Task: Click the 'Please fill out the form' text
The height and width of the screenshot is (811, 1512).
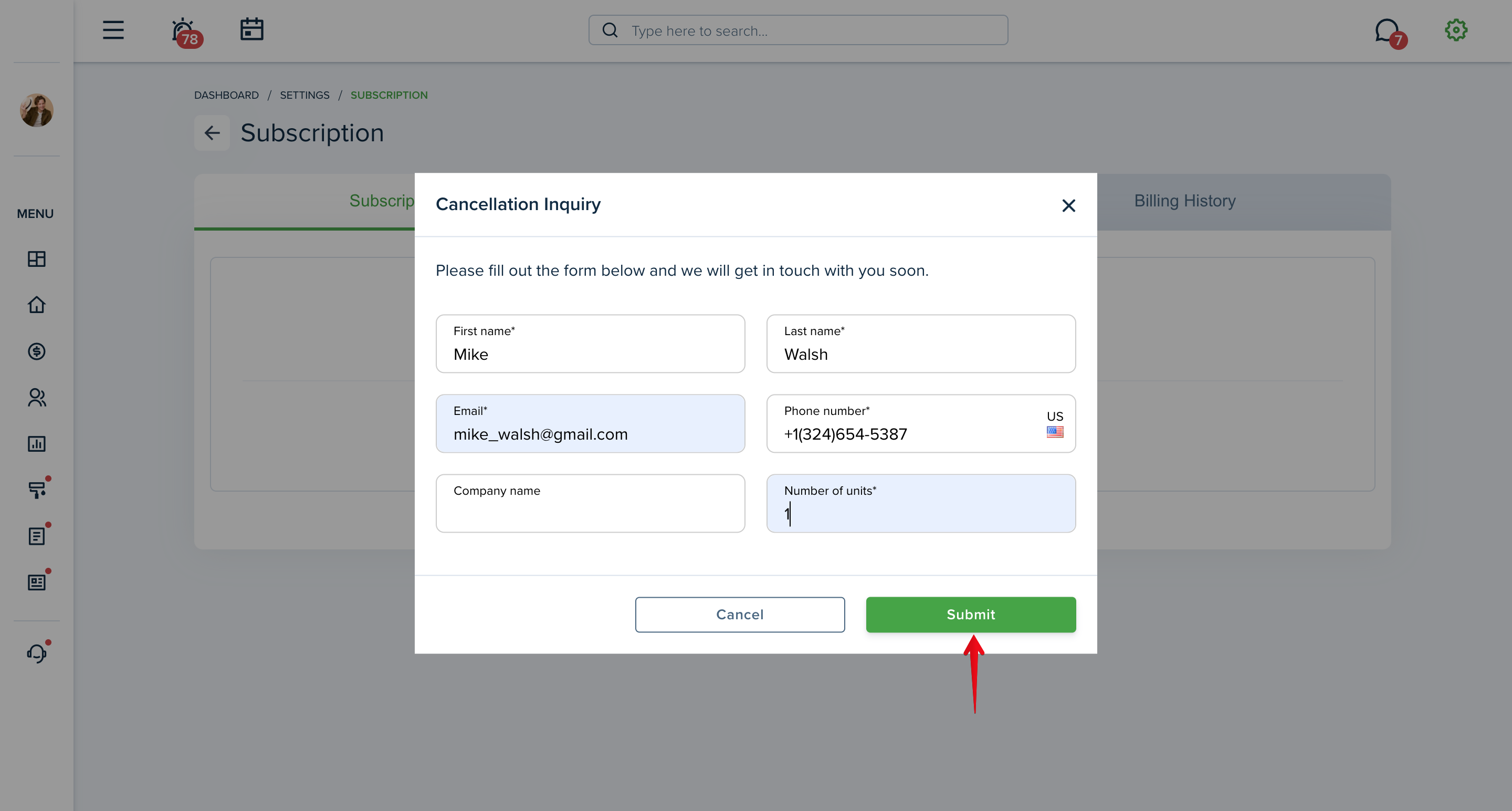Action: [682, 271]
